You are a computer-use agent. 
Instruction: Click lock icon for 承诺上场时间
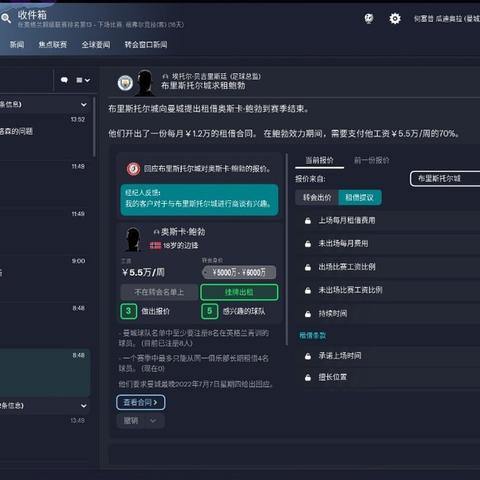308,356
